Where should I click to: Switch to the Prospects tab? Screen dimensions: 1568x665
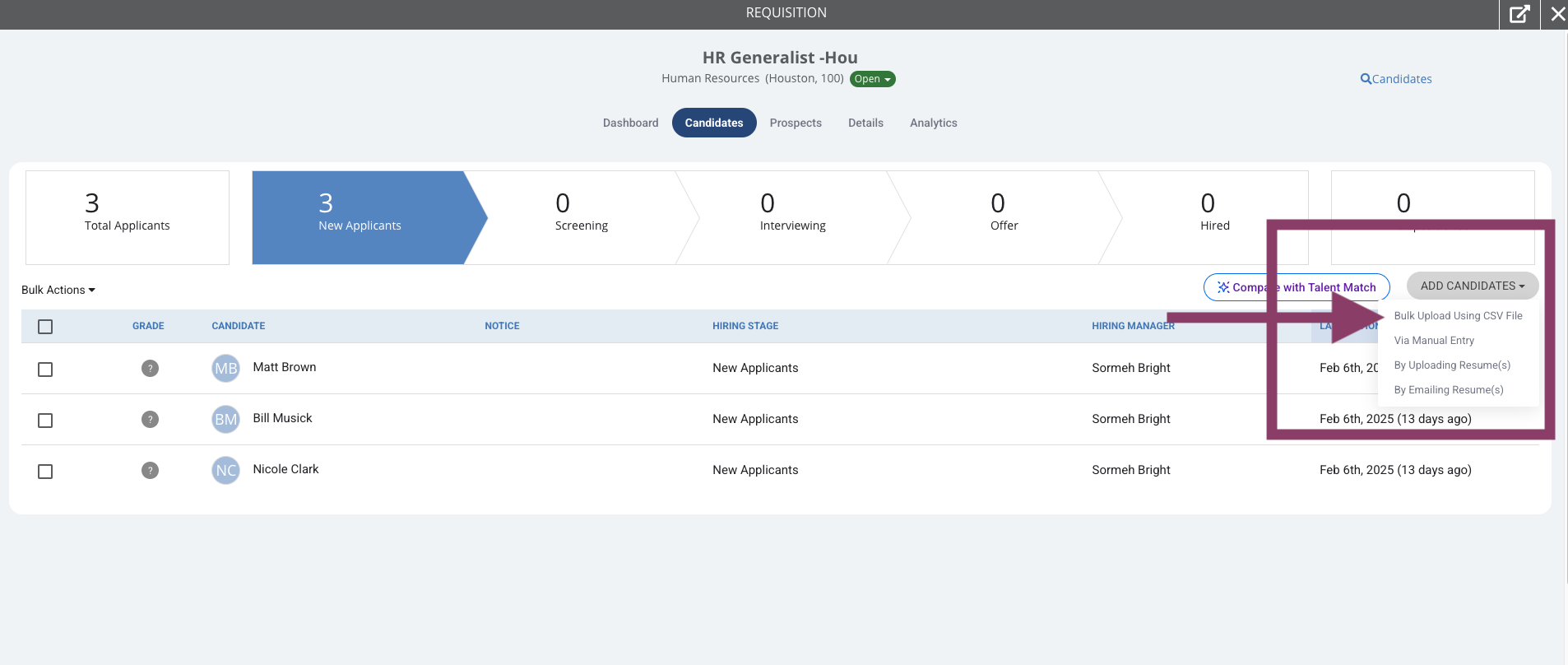[796, 123]
